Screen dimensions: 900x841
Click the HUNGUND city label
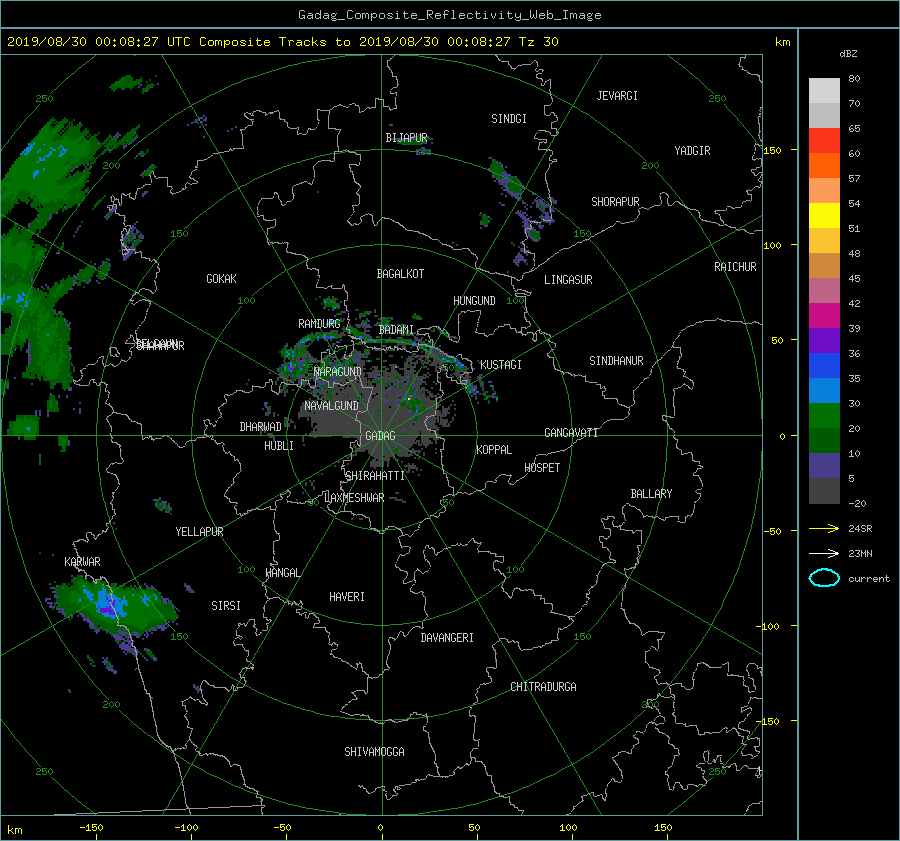(x=474, y=301)
